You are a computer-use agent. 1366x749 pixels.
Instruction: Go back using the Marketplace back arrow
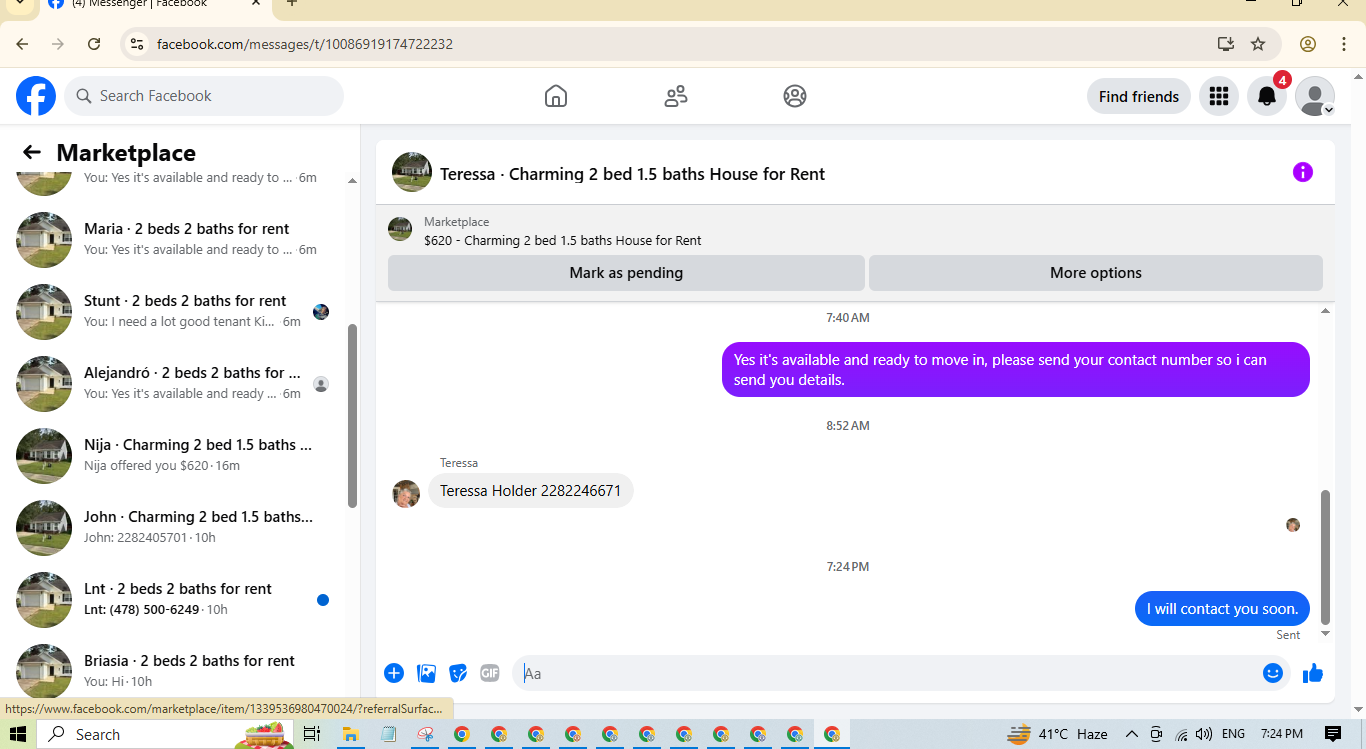(32, 152)
